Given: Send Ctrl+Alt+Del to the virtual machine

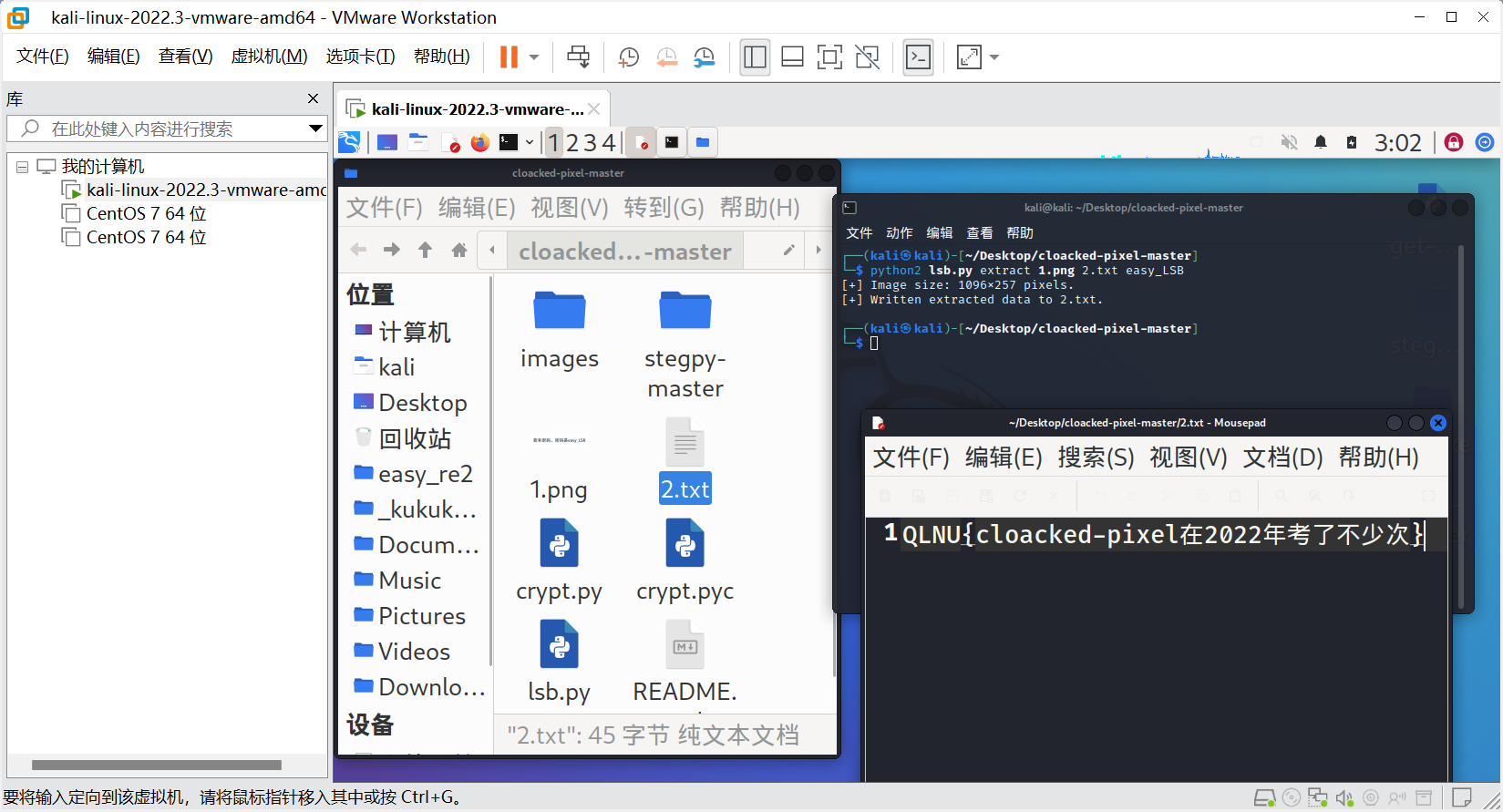Looking at the screenshot, I should (578, 57).
